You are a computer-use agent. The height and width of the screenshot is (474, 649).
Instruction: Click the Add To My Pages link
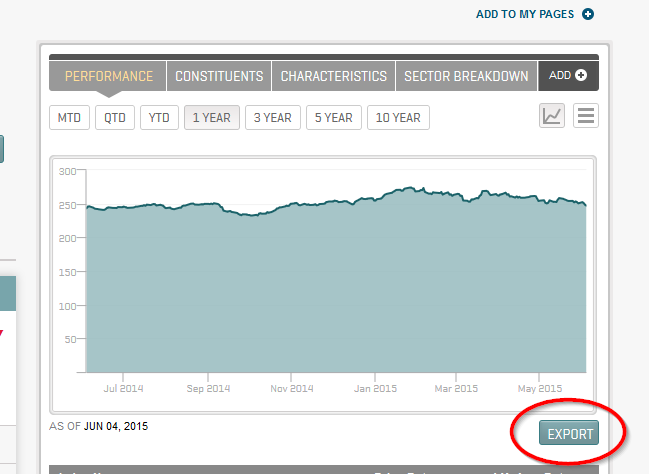(526, 14)
